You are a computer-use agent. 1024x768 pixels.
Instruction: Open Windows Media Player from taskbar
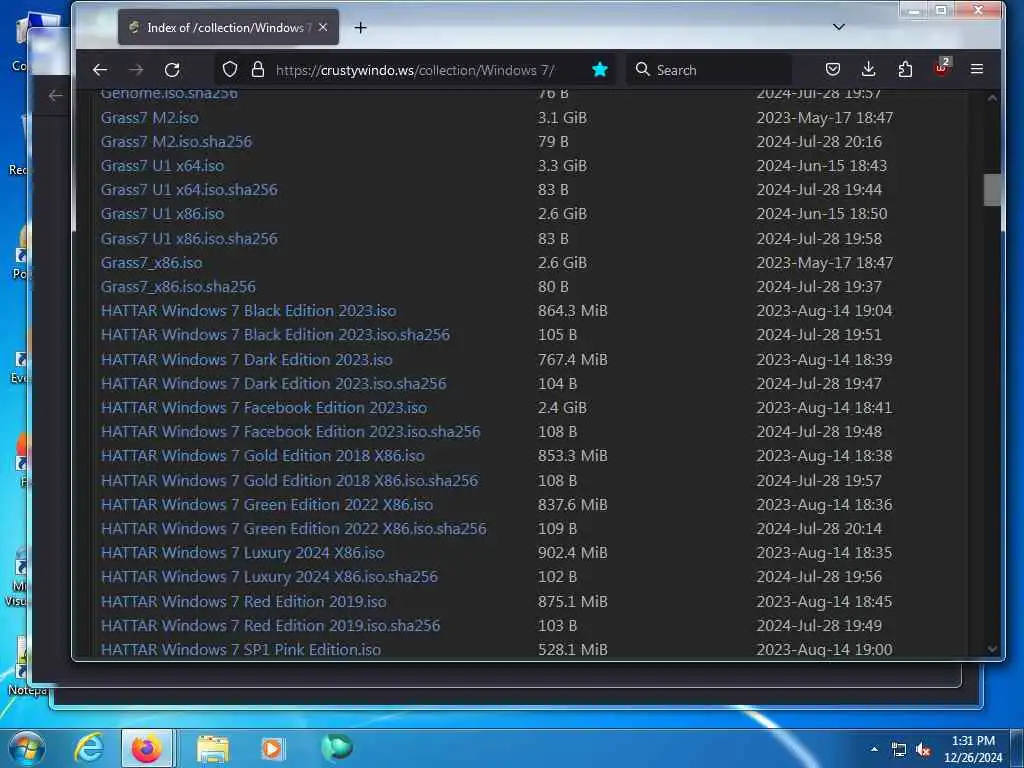pyautogui.click(x=272, y=749)
